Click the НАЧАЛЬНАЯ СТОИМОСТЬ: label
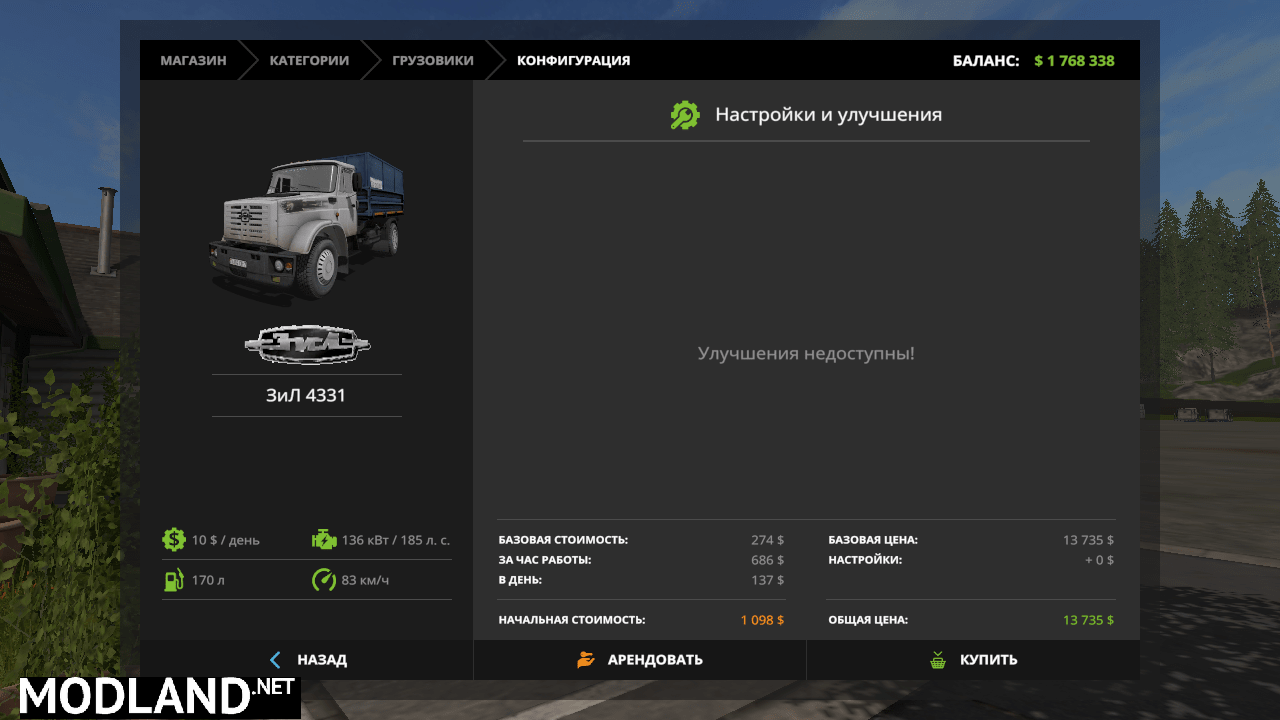This screenshot has width=1280, height=720. (572, 620)
